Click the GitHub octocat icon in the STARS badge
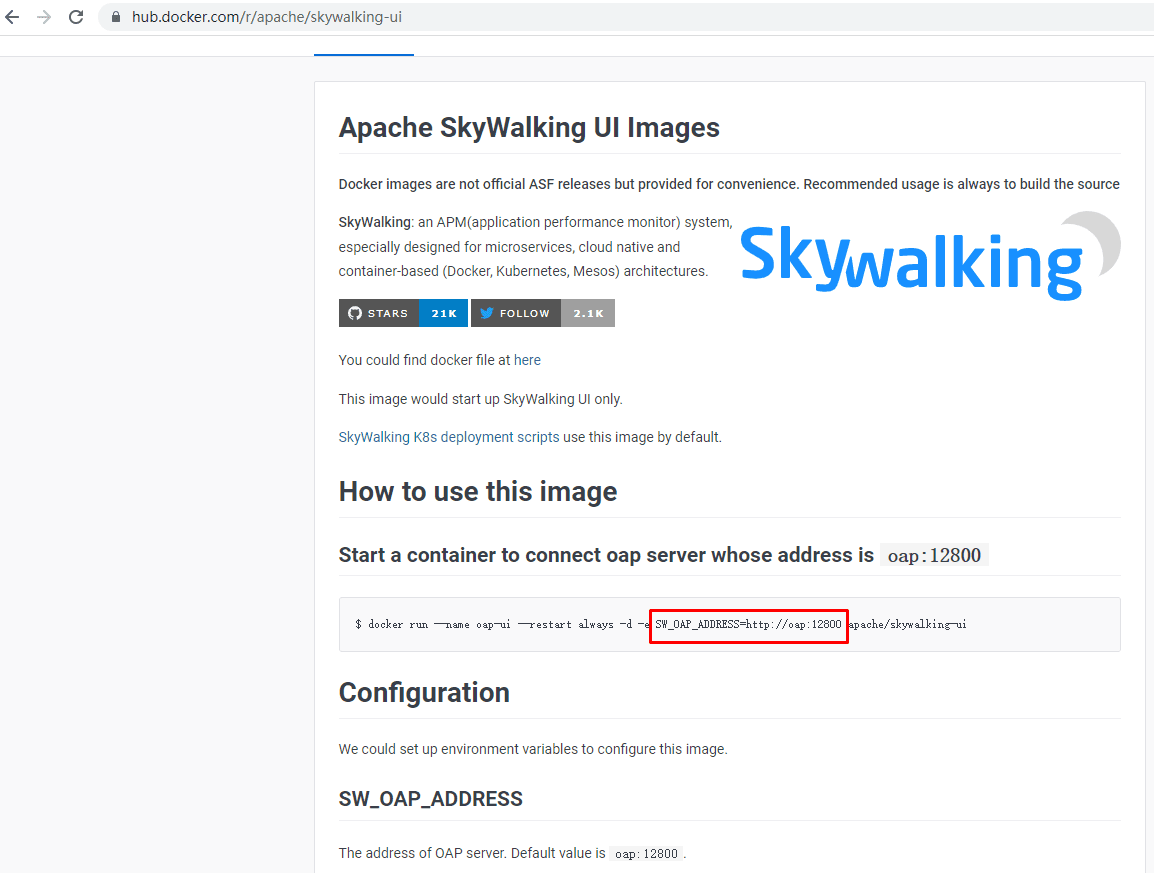 [355, 313]
